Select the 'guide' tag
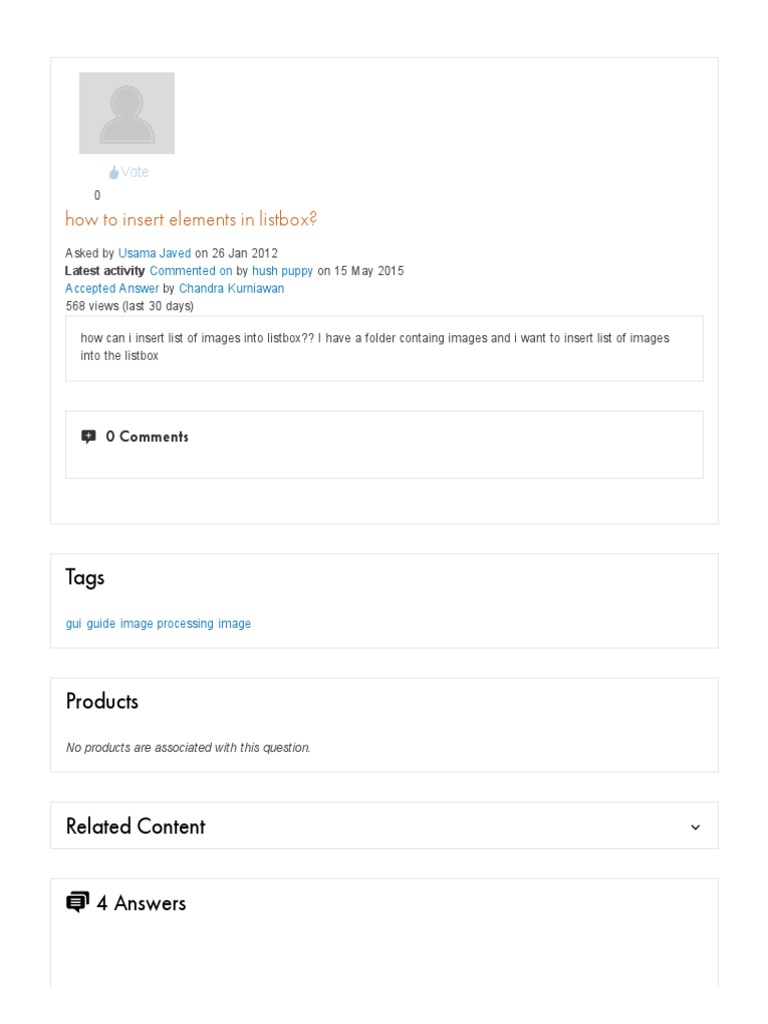This screenshot has height=1024, width=768. tap(101, 623)
